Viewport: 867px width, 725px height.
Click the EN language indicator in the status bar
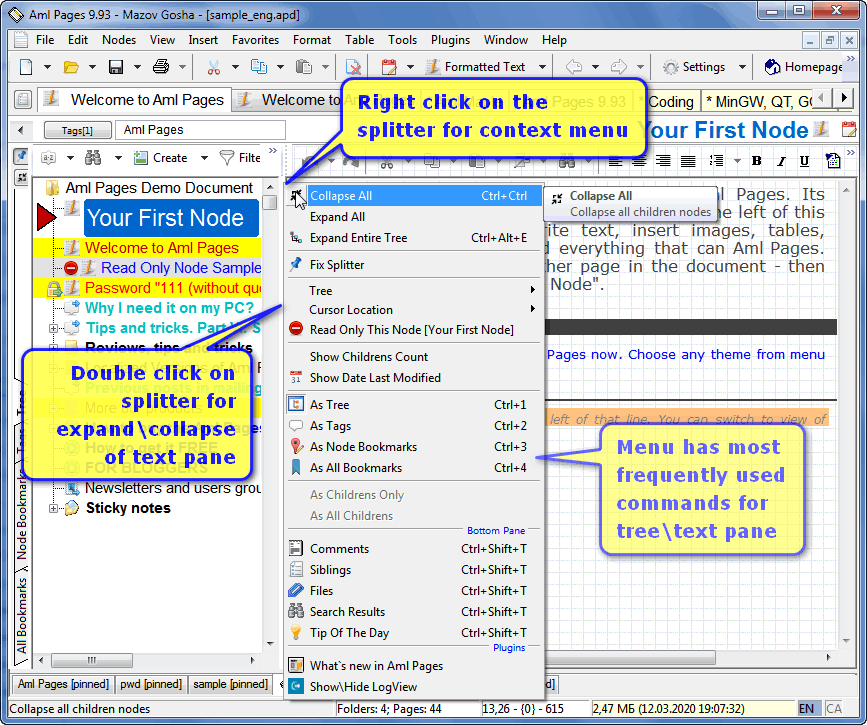[807, 708]
